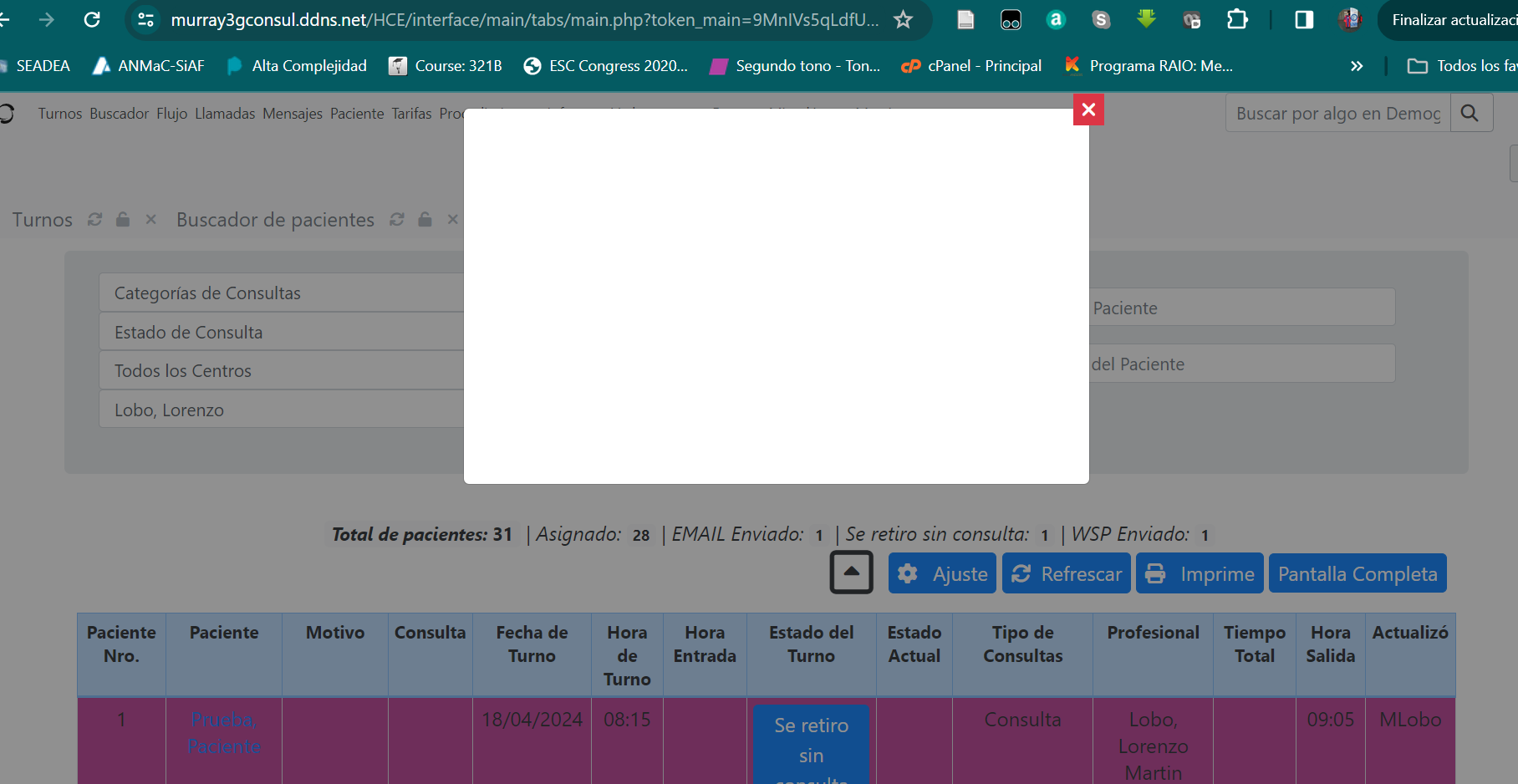Toggle lock on Buscador de pacientes tab
1518x784 pixels.
tap(425, 219)
